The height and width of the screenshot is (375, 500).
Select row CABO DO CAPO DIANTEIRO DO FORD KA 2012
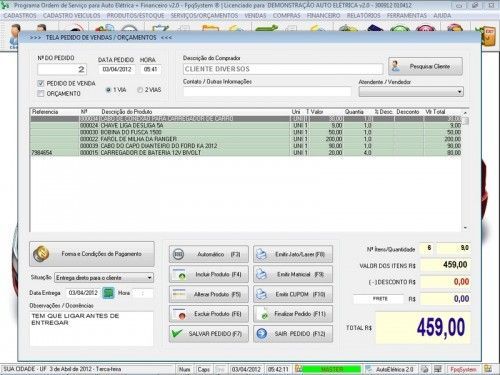246,146
